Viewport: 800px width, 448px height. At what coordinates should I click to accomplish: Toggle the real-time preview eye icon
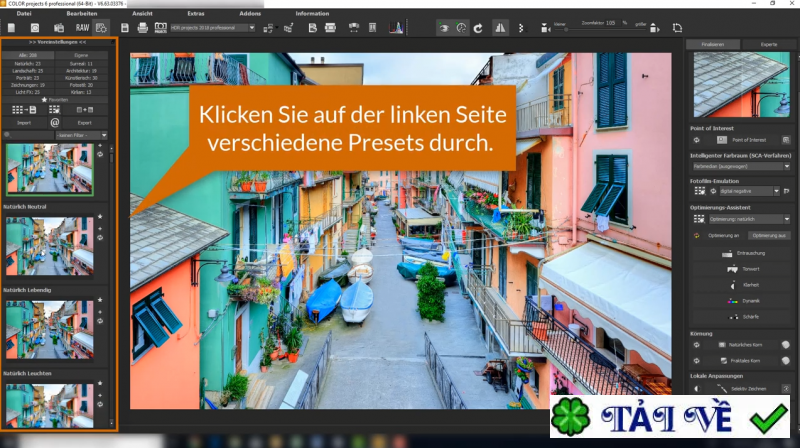(445, 27)
